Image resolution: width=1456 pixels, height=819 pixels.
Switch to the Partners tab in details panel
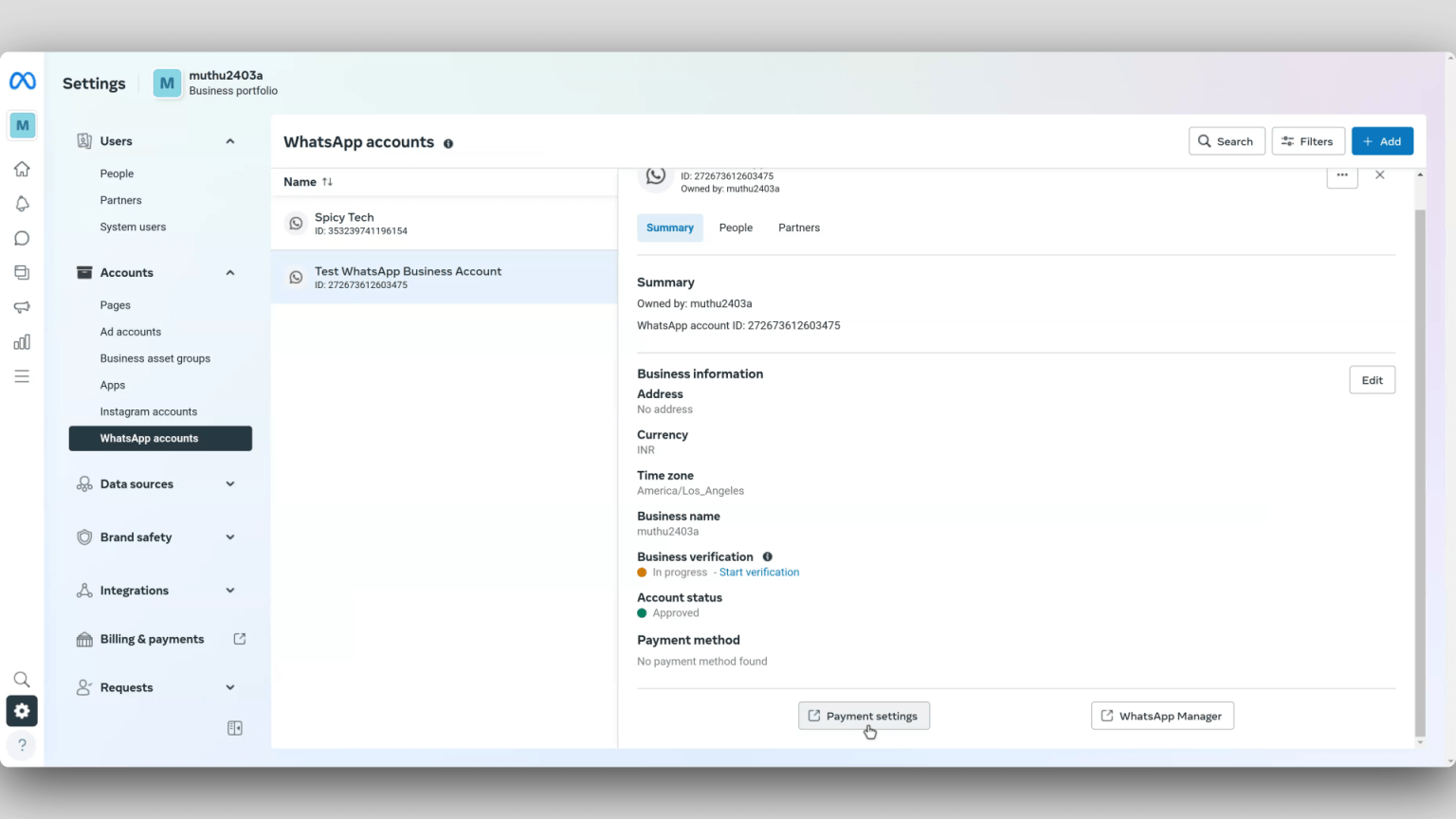(x=799, y=227)
